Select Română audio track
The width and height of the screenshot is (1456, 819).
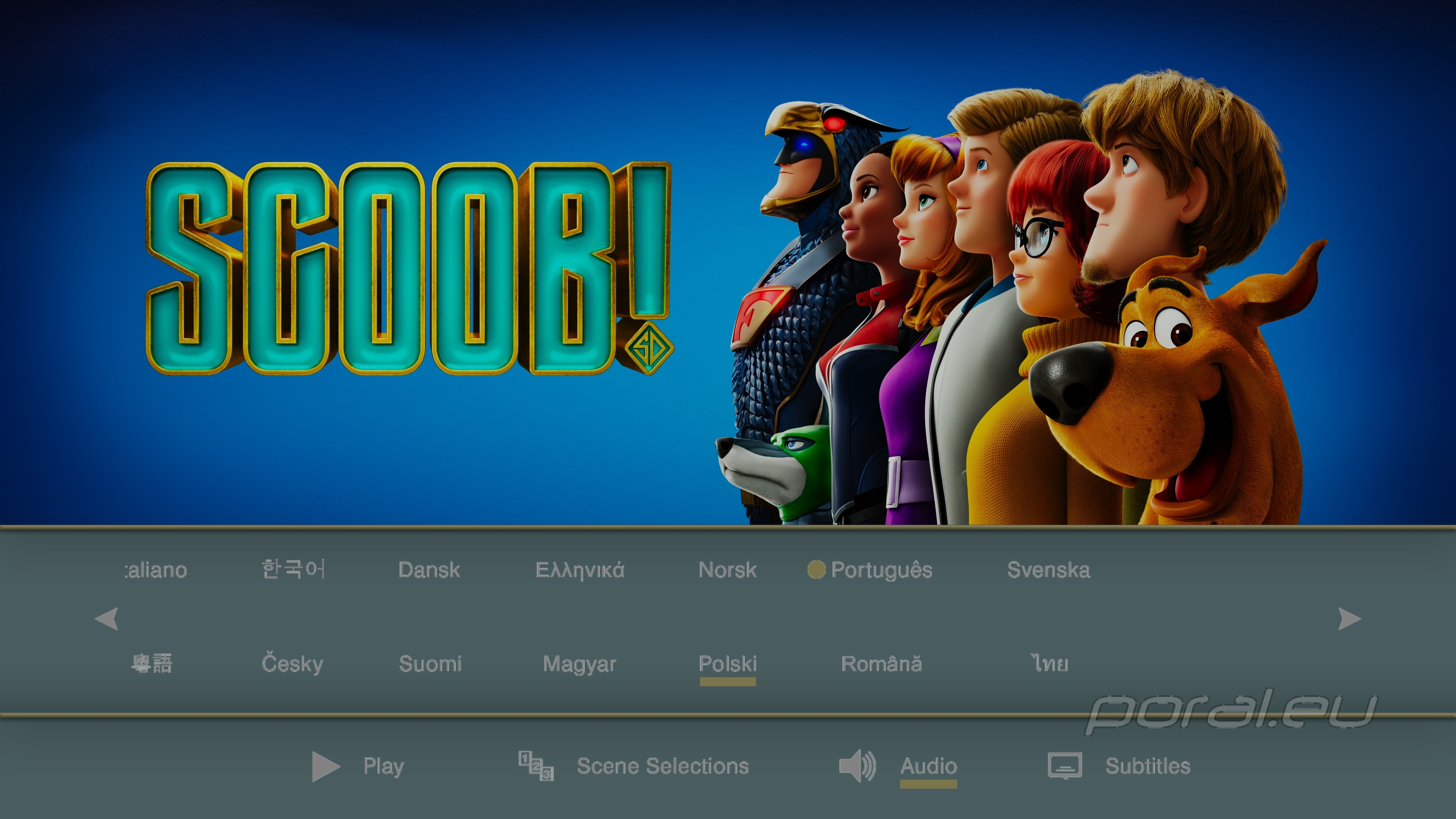coord(881,663)
